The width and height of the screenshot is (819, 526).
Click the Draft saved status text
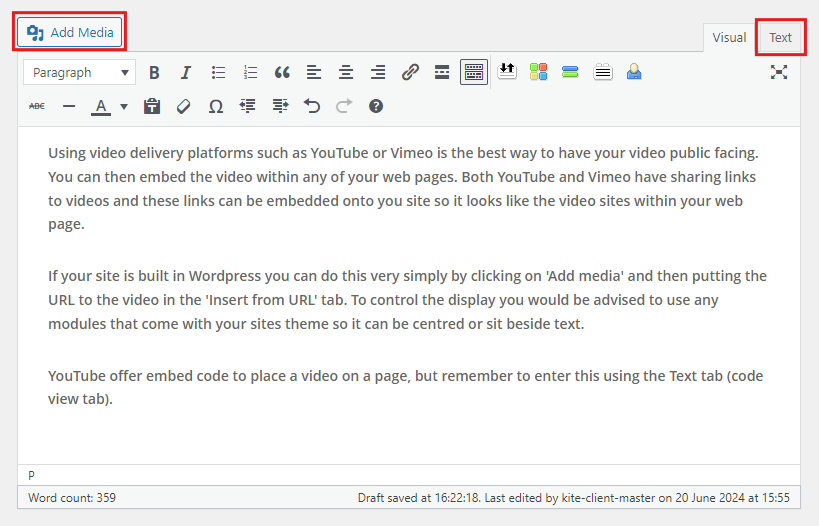[x=574, y=498]
